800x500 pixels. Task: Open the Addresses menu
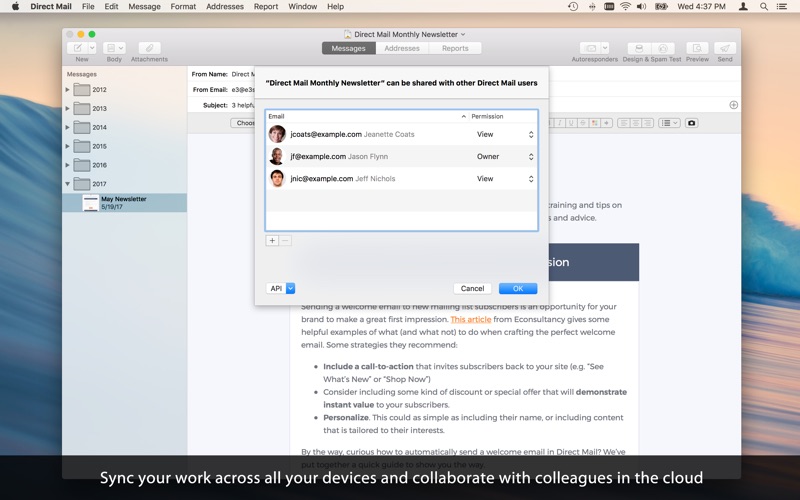click(225, 7)
